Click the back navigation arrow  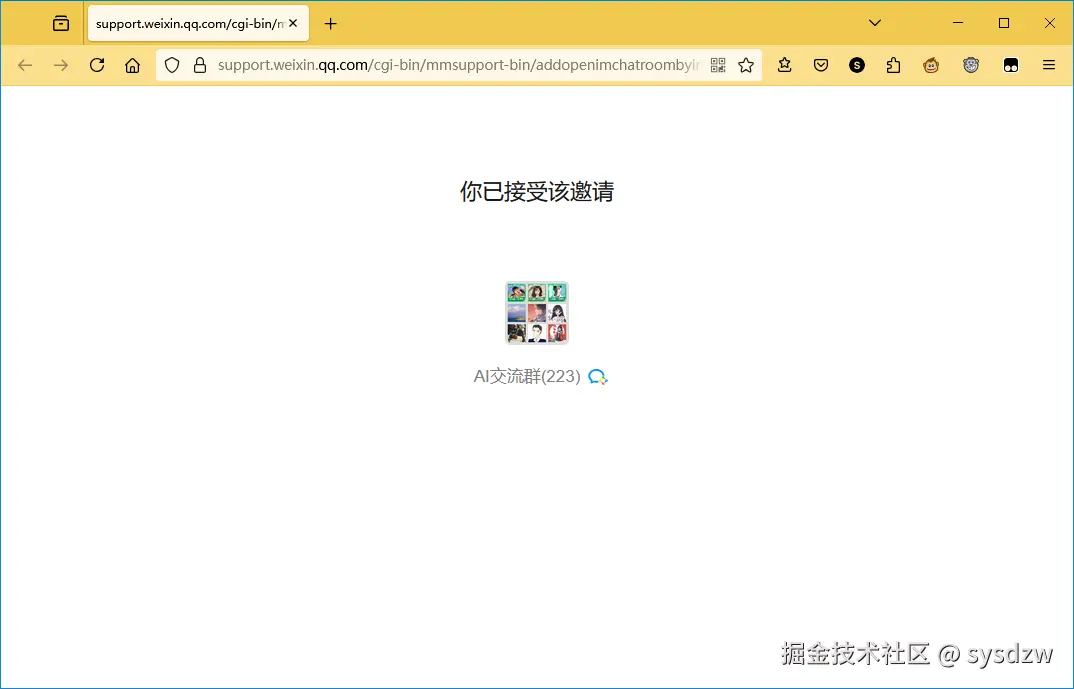[25, 65]
